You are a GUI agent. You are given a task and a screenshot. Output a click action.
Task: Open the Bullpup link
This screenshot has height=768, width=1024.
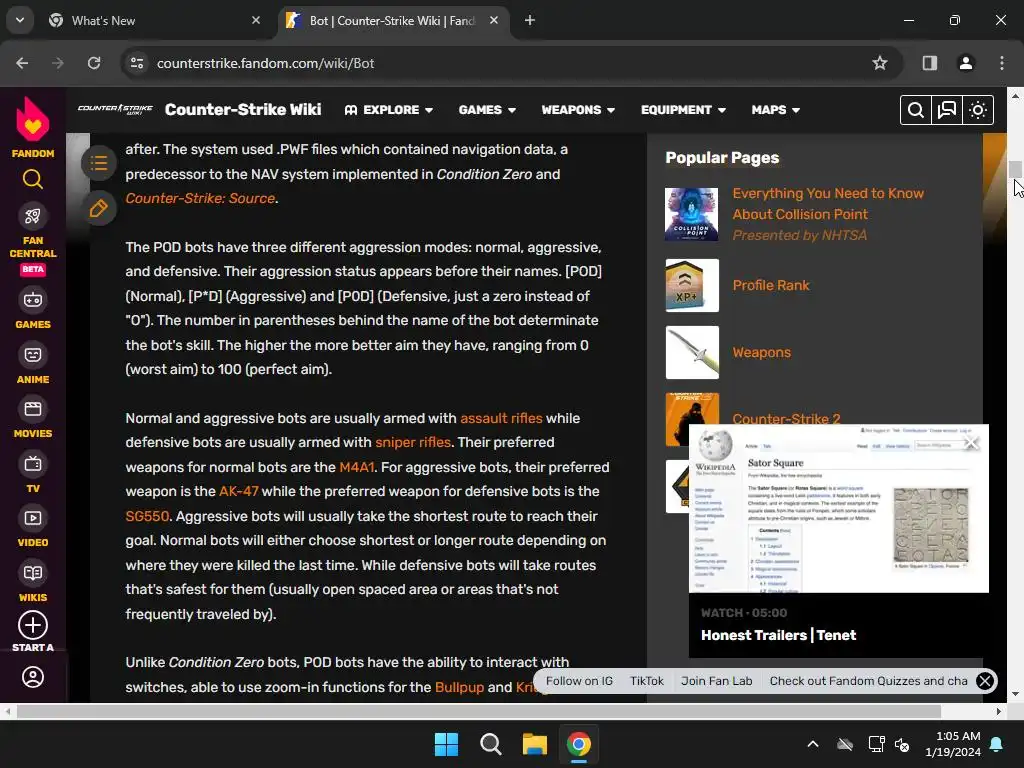pyautogui.click(x=459, y=687)
